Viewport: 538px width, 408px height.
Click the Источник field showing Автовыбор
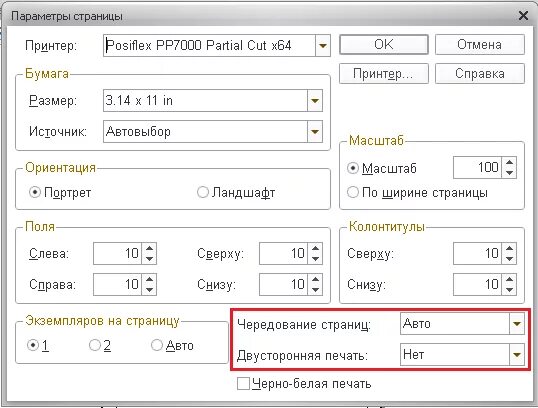(205, 131)
